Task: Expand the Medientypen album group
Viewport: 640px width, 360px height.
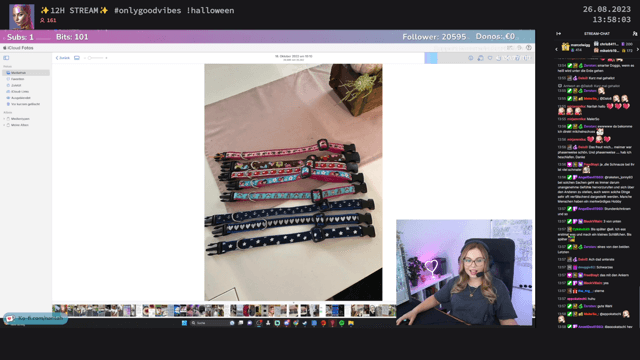Action: point(4,119)
